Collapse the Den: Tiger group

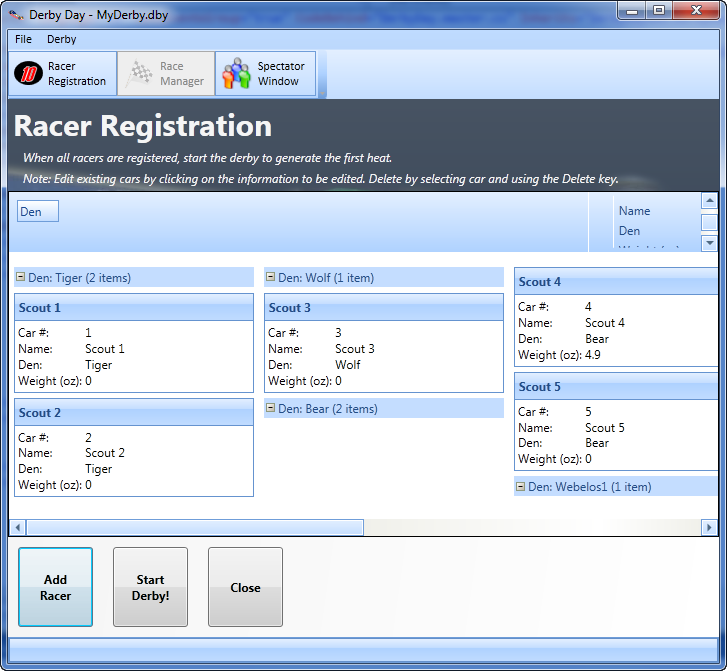pos(21,277)
